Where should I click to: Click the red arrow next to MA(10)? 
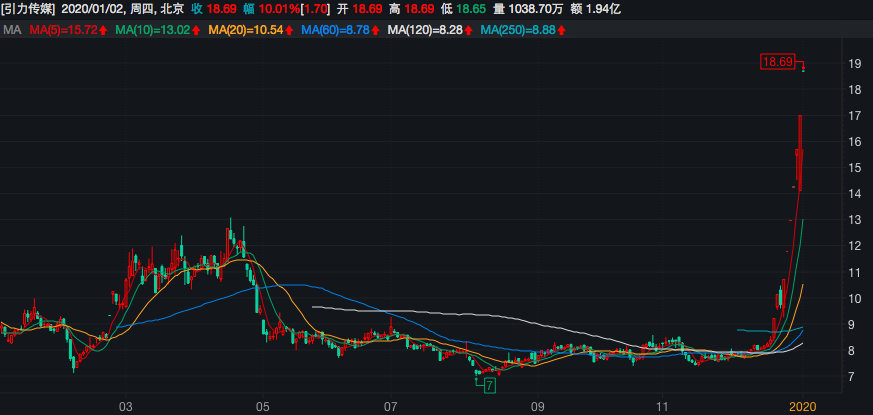pyautogui.click(x=196, y=31)
